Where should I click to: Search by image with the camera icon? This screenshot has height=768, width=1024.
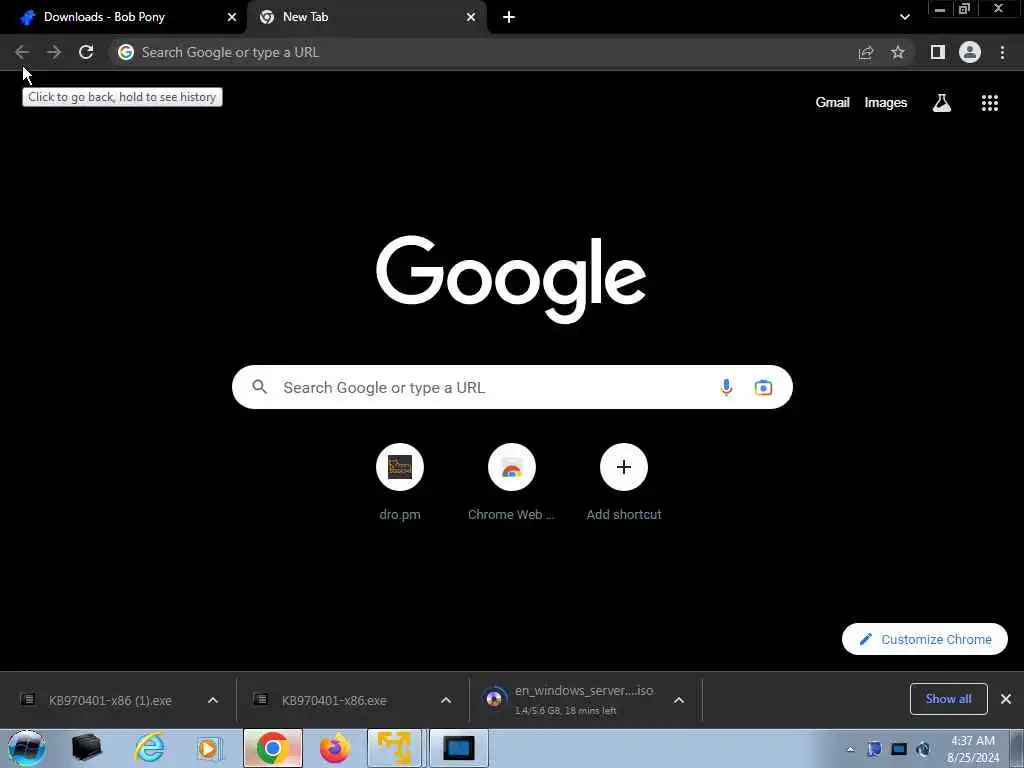click(x=763, y=387)
